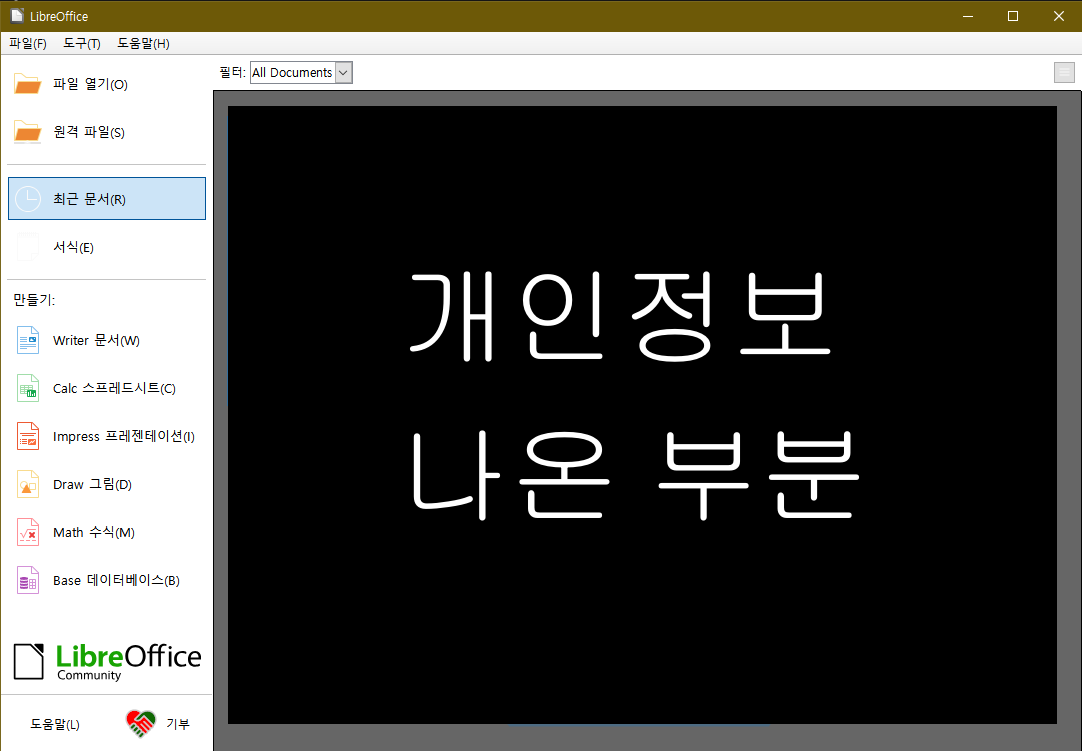Expand the All Documents filter dropdown
Image resolution: width=1082 pixels, height=751 pixels.
tap(301, 72)
